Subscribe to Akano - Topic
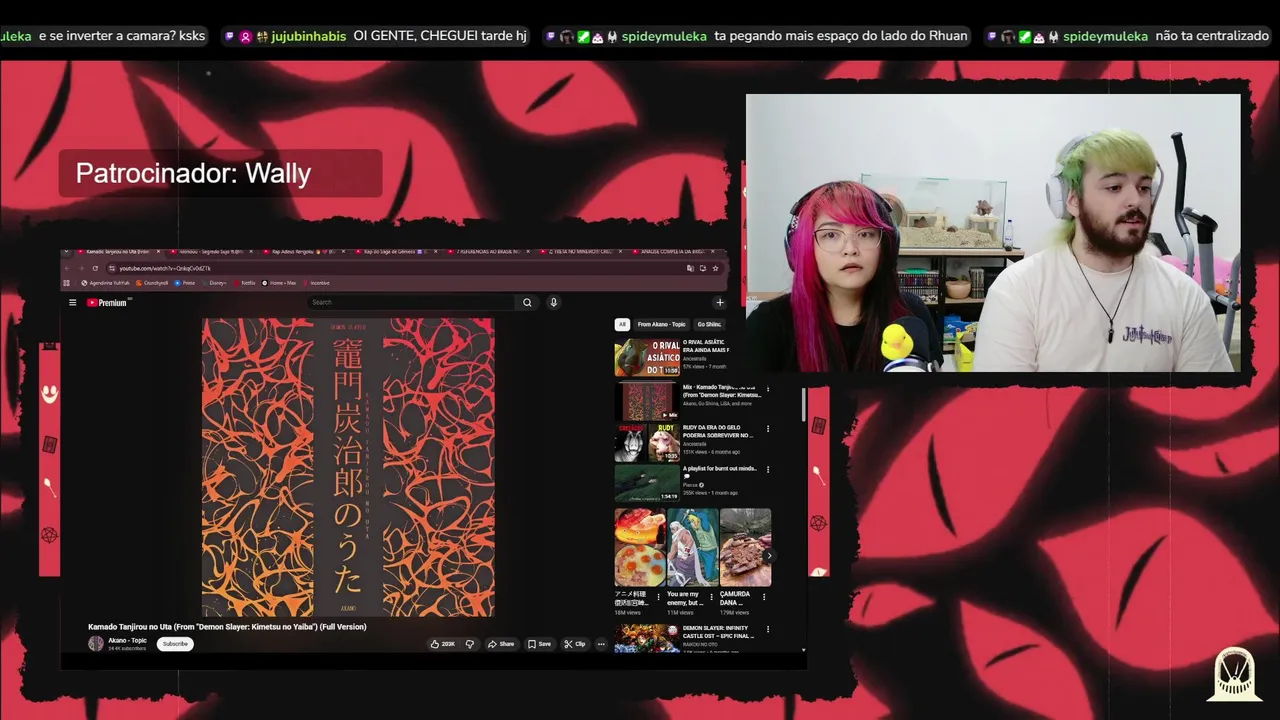 175,644
